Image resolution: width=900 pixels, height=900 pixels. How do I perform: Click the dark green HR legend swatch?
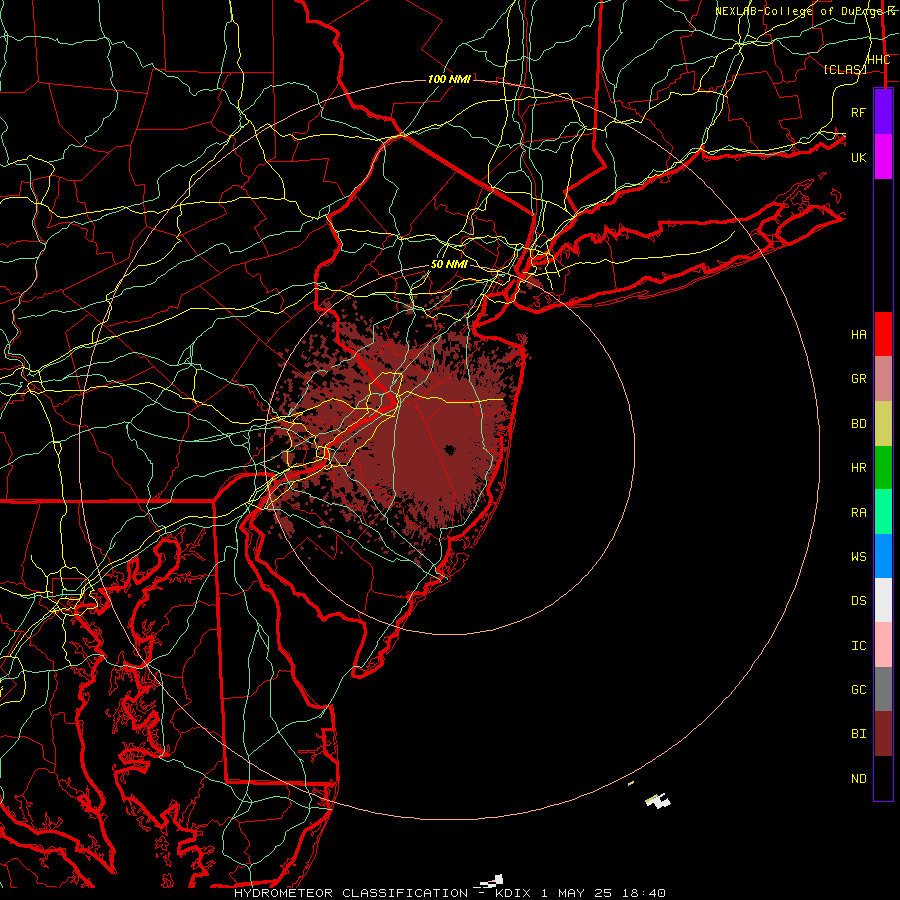[883, 467]
